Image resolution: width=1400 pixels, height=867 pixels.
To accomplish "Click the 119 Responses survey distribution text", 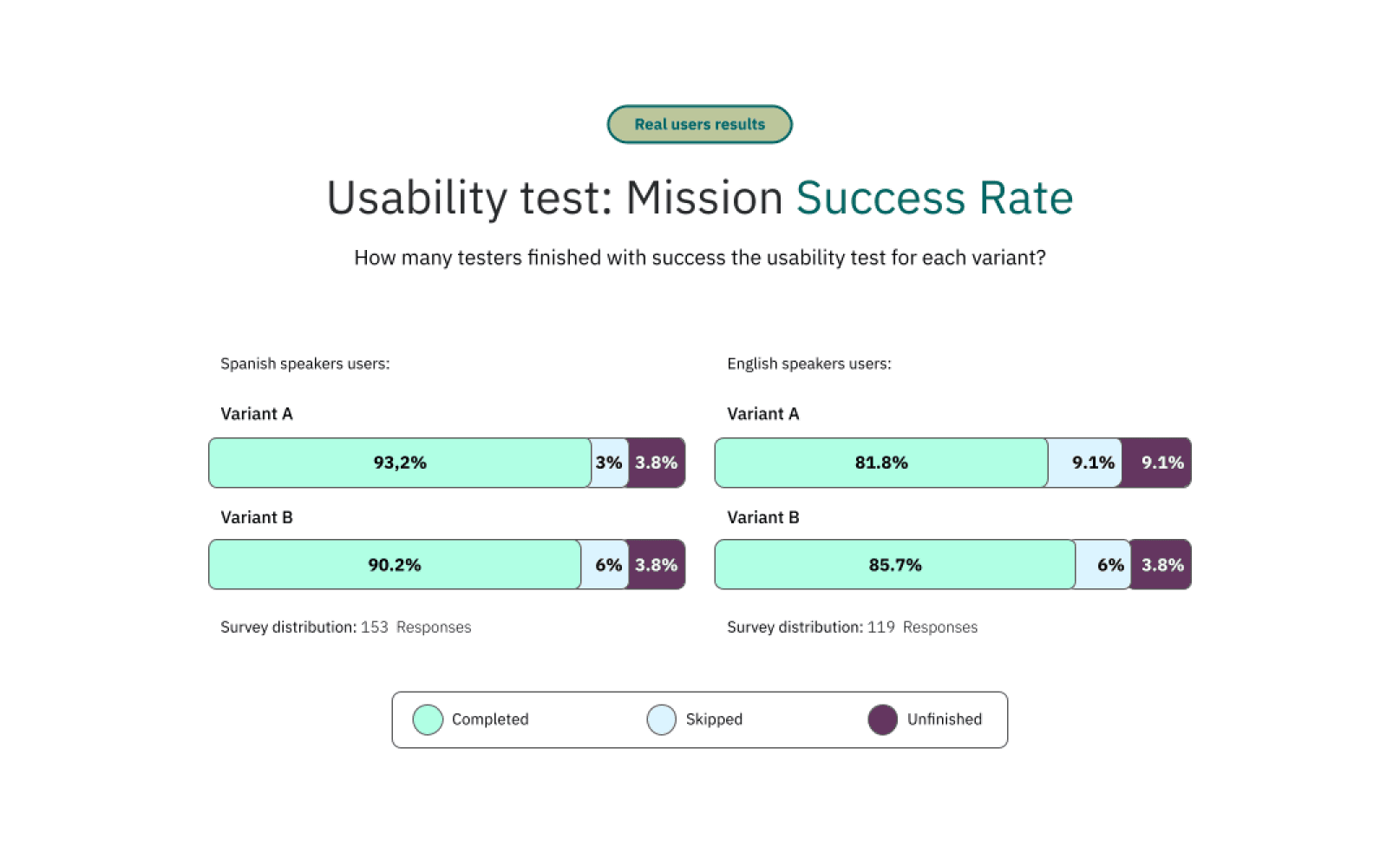I will 922,627.
